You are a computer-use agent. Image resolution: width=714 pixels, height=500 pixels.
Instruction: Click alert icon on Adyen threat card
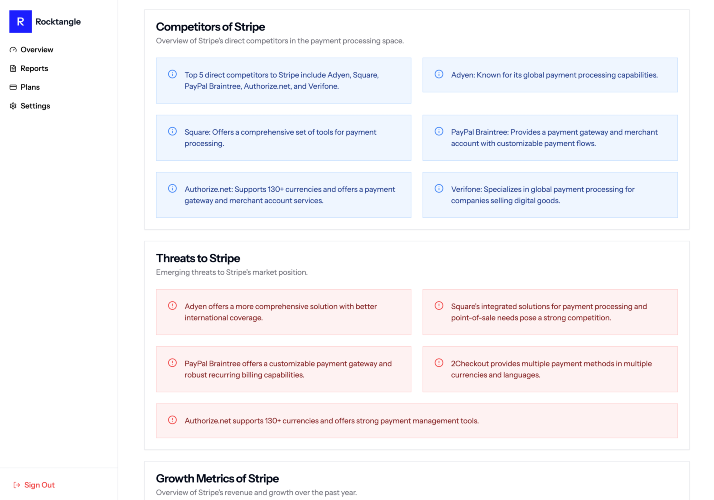(172, 306)
